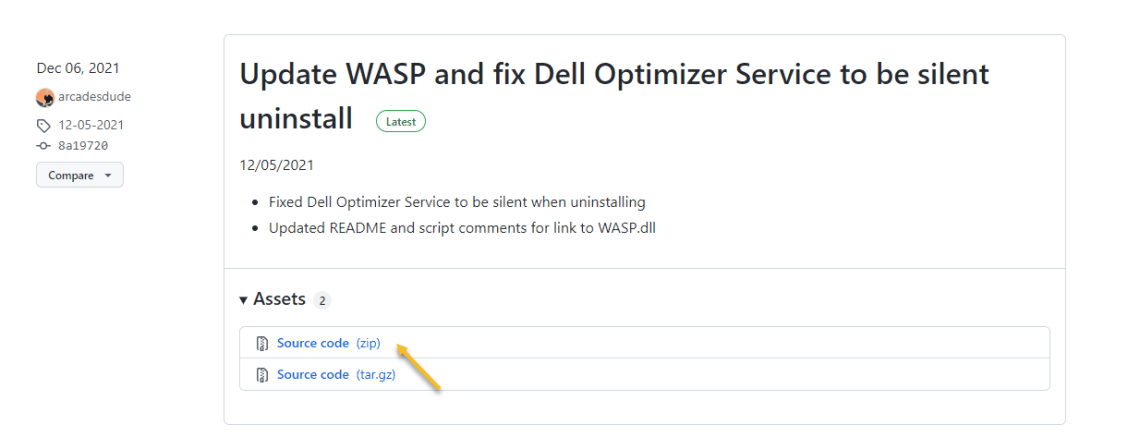
Task: Open the 12-05-2021 tag link
Action: click(x=91, y=125)
